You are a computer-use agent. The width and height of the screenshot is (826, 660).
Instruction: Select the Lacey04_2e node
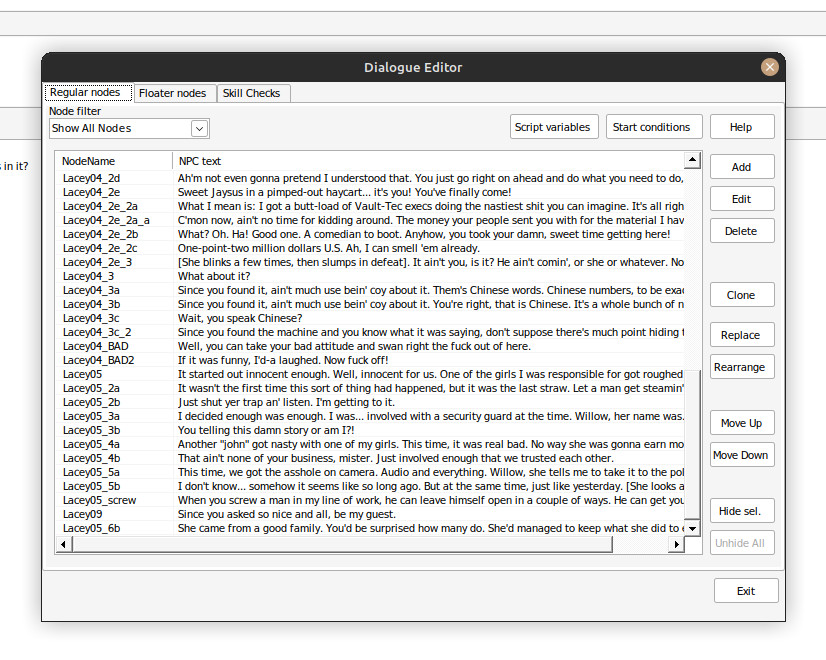[370, 192]
